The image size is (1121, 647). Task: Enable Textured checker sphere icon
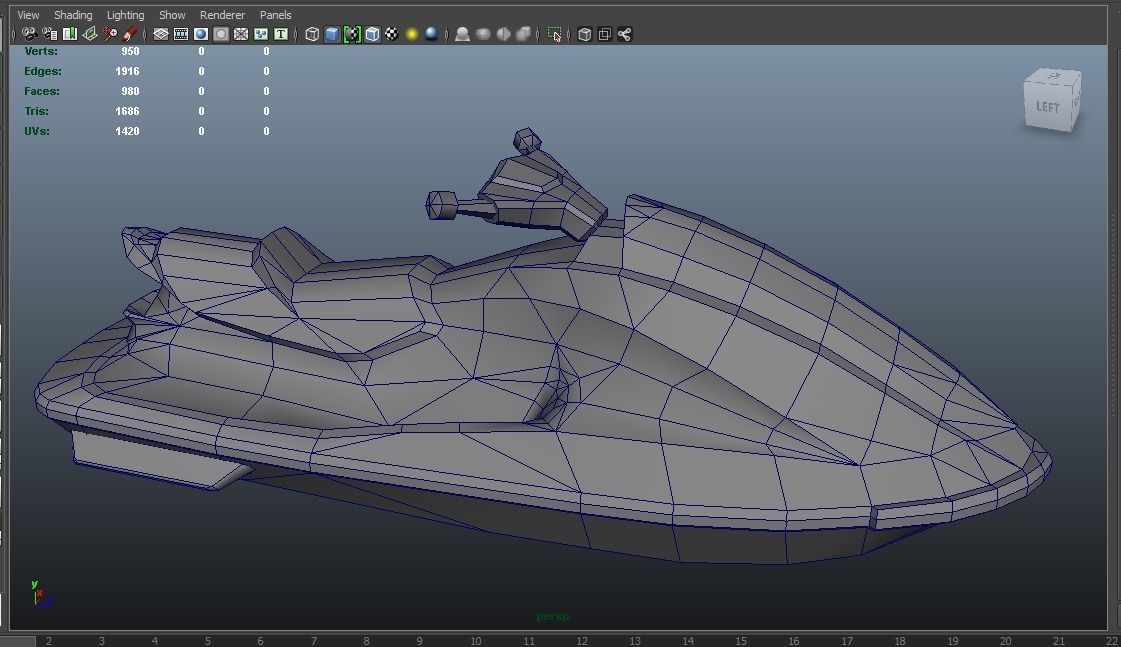pos(392,34)
